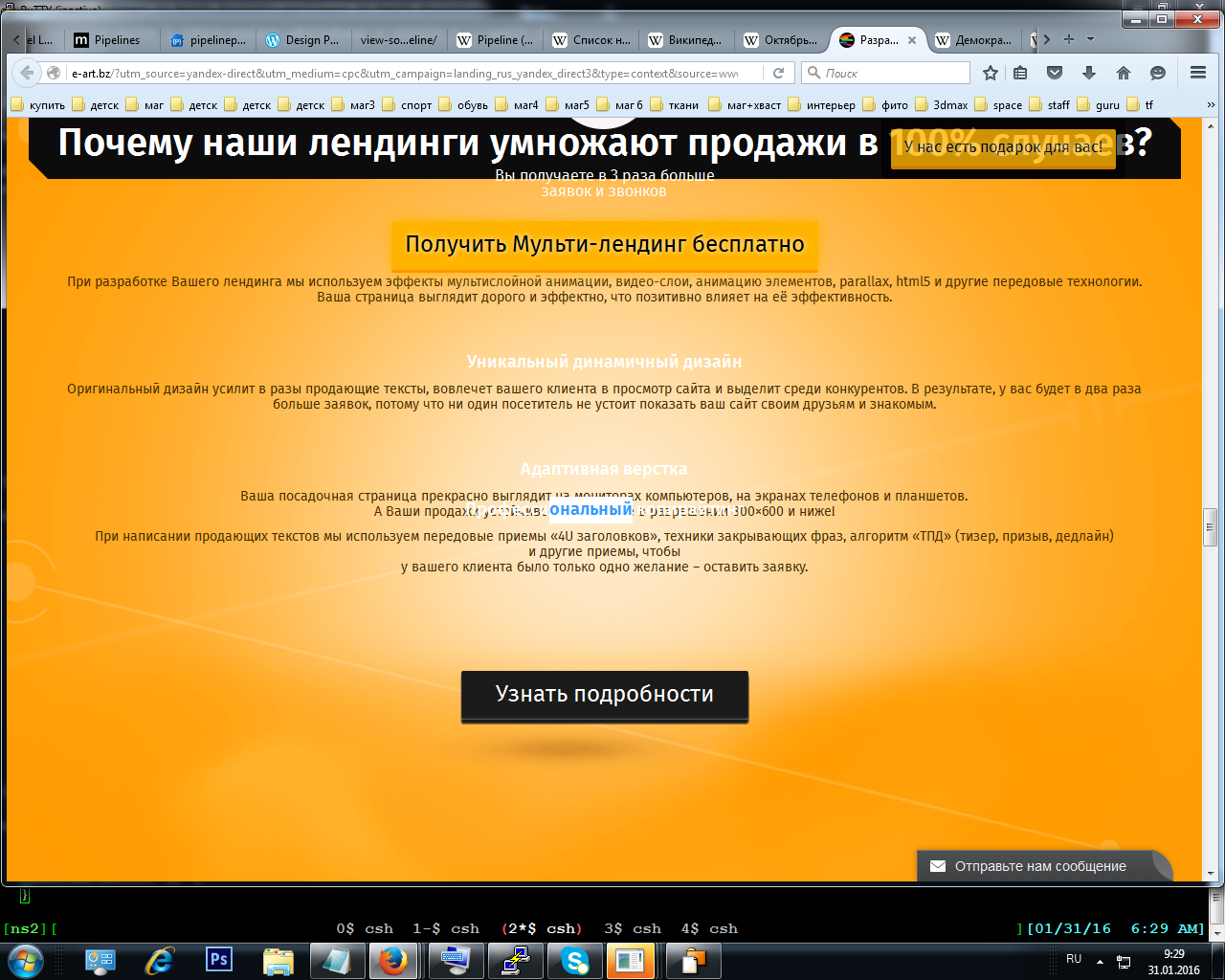The image size is (1225, 980).
Task: Open the обувь bookmarks folder
Action: 463,105
